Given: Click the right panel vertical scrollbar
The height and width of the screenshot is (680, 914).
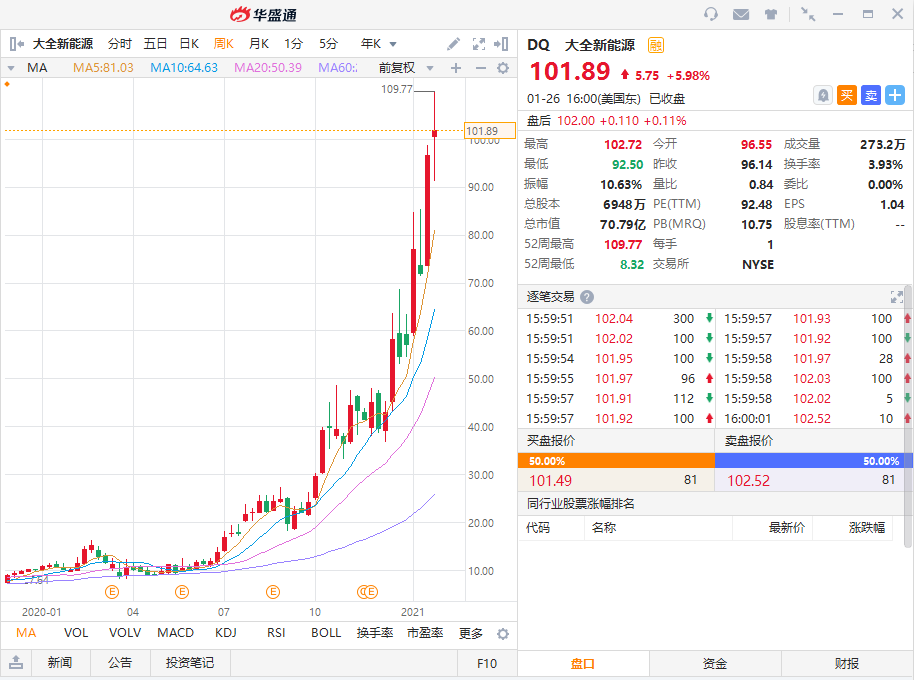Looking at the screenshot, I should tap(908, 417).
